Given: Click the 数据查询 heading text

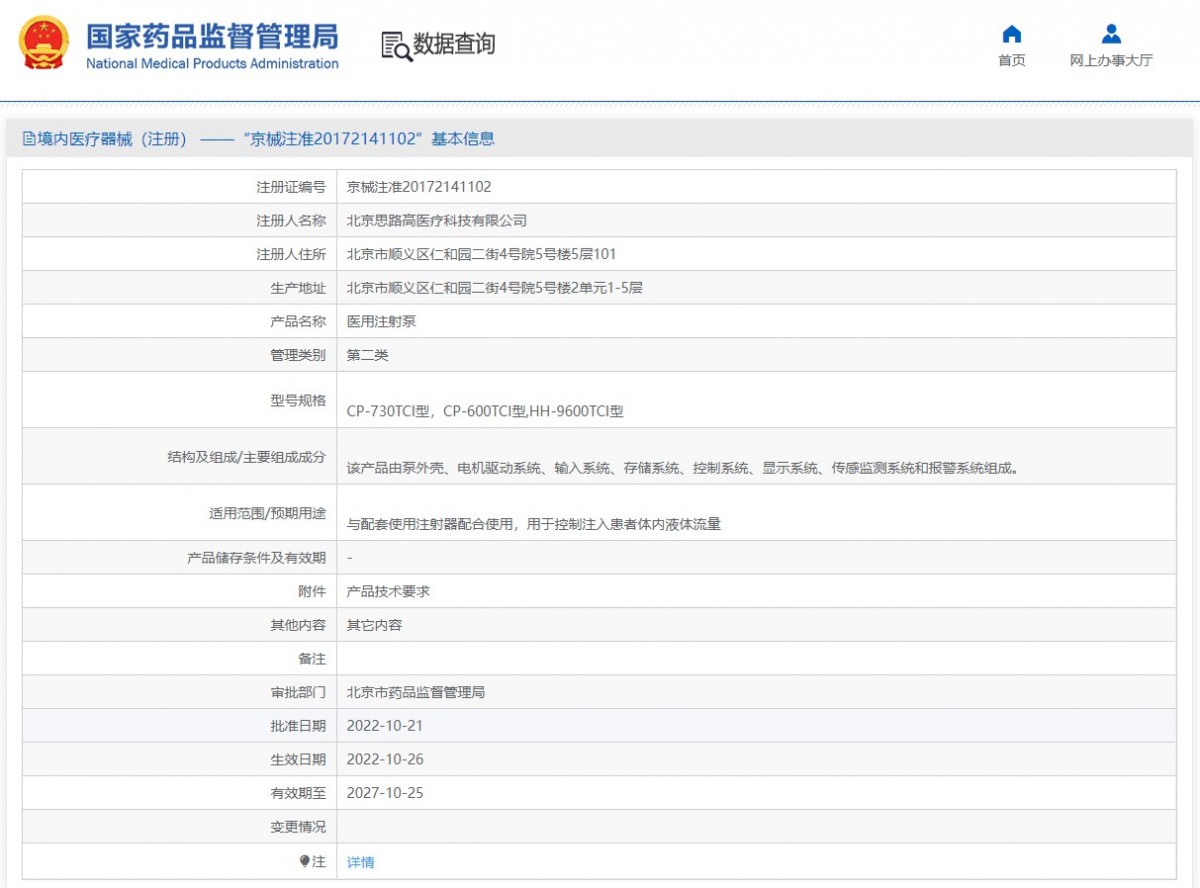Looking at the screenshot, I should [454, 44].
